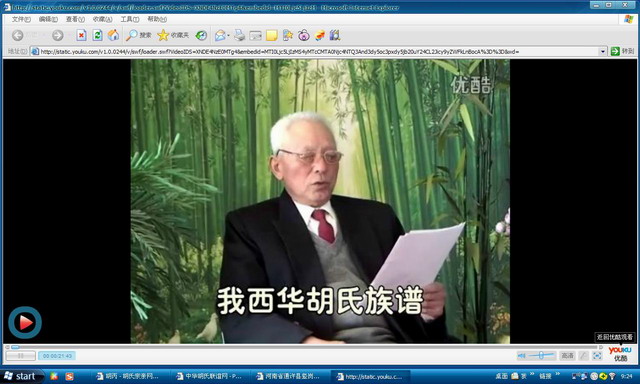Viewport: 640px width, 384px height.
Task: Open the 查看 menu
Action: pyautogui.click(x=75, y=19)
